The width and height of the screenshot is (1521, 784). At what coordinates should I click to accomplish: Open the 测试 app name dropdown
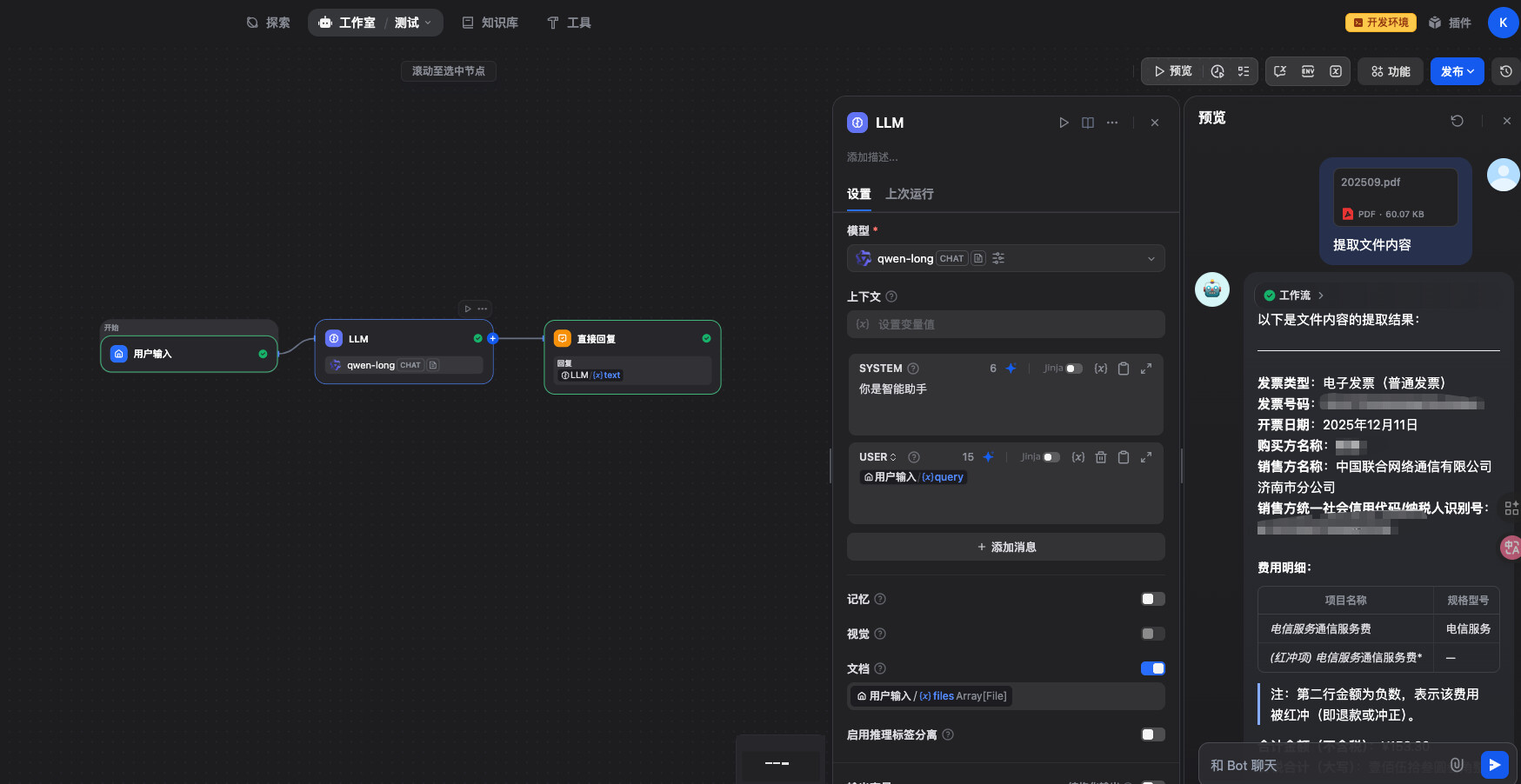coord(413,23)
